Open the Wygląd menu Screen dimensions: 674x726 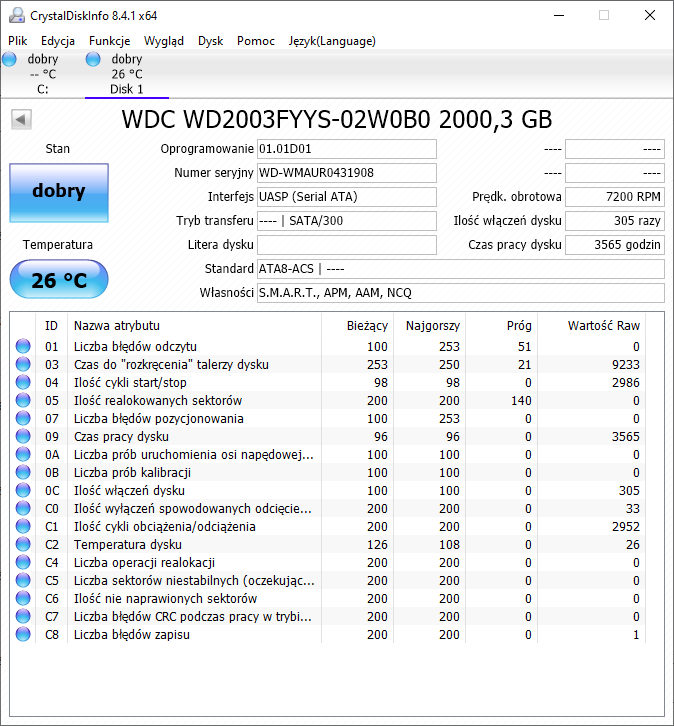click(x=164, y=41)
